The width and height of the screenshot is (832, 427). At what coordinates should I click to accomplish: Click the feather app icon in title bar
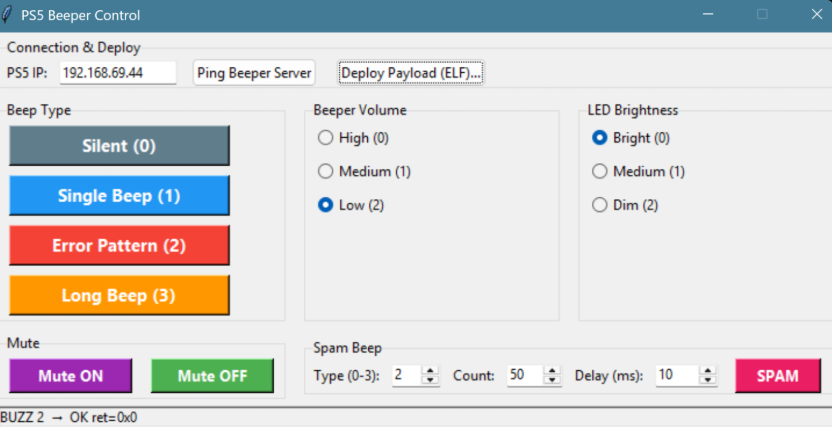coord(6,14)
